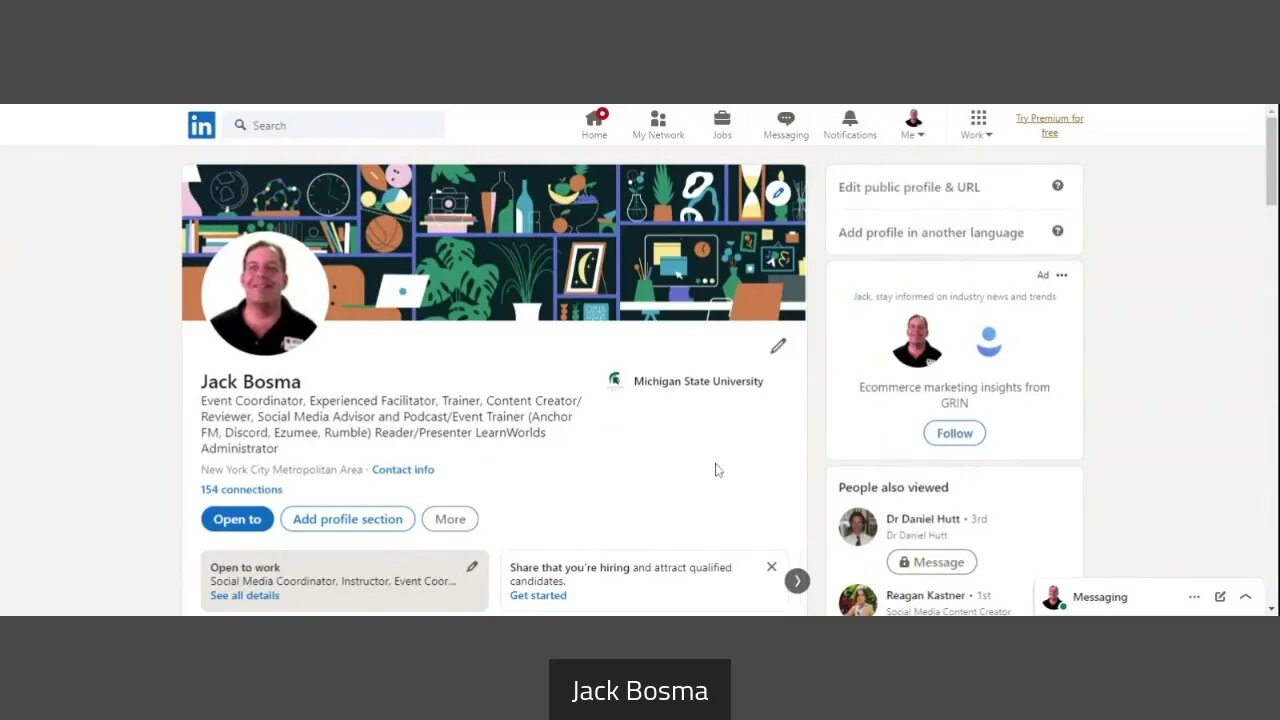Edit profile intro pencil icon

tap(778, 346)
